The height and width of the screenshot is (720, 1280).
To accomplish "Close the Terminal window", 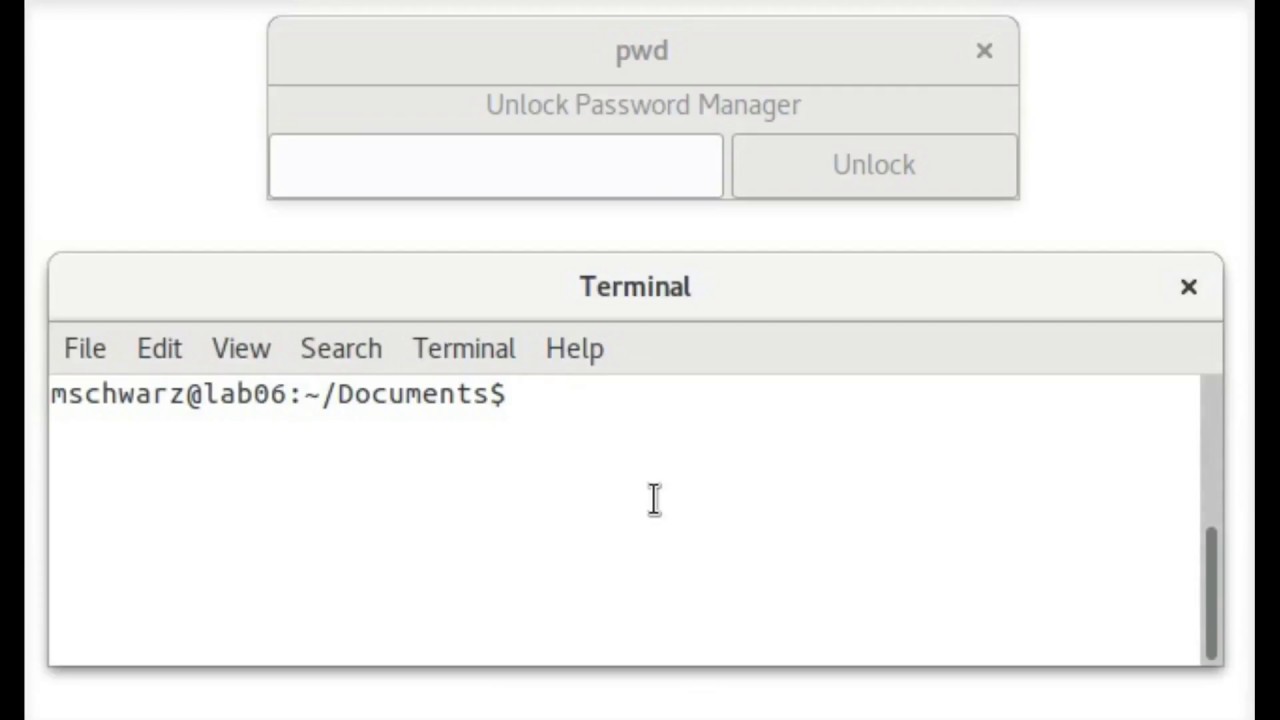I will 1188,287.
